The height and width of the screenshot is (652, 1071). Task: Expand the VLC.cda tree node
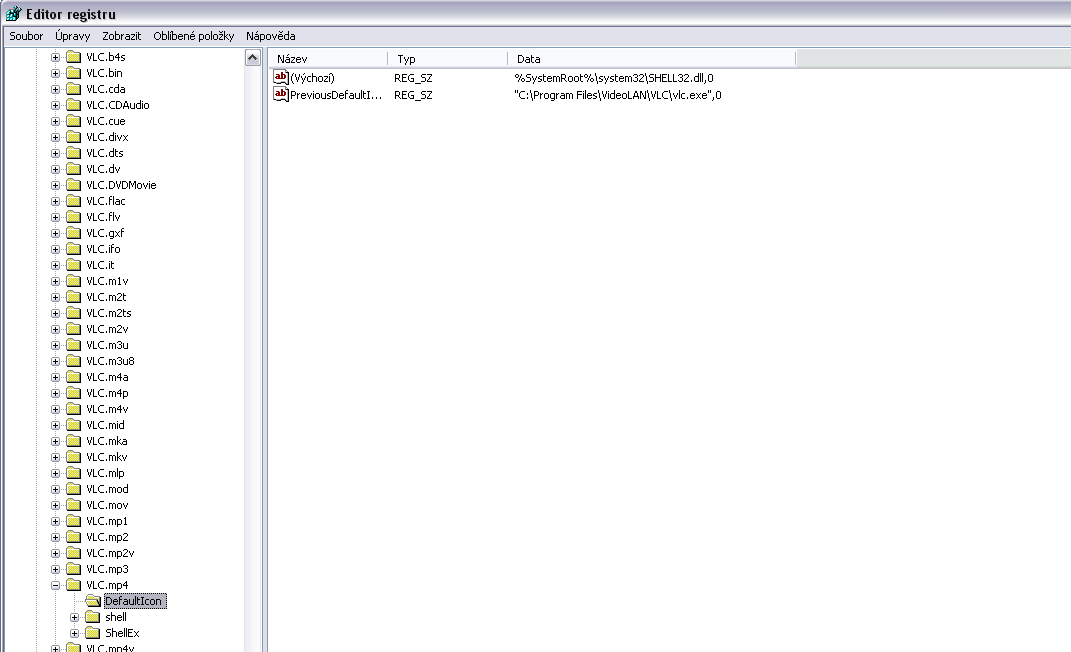coord(55,89)
